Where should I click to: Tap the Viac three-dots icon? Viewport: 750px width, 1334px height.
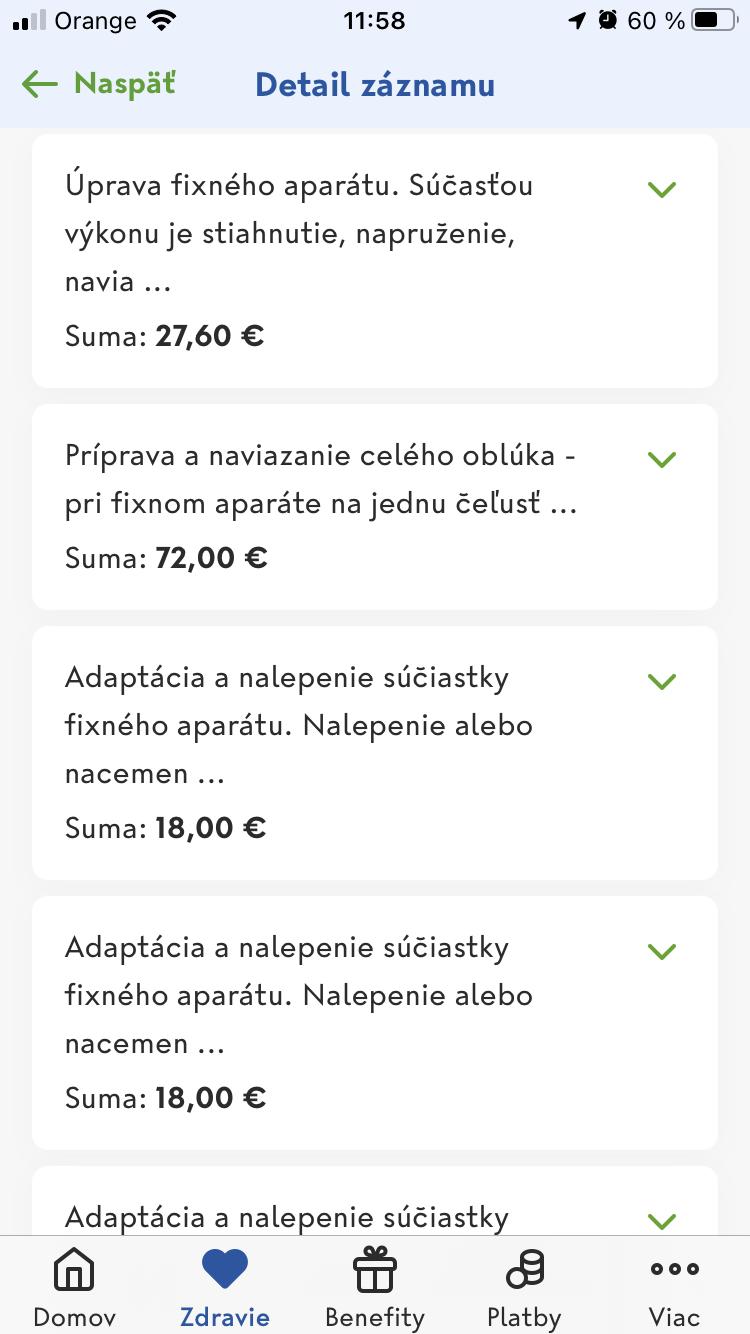[x=674, y=1270]
